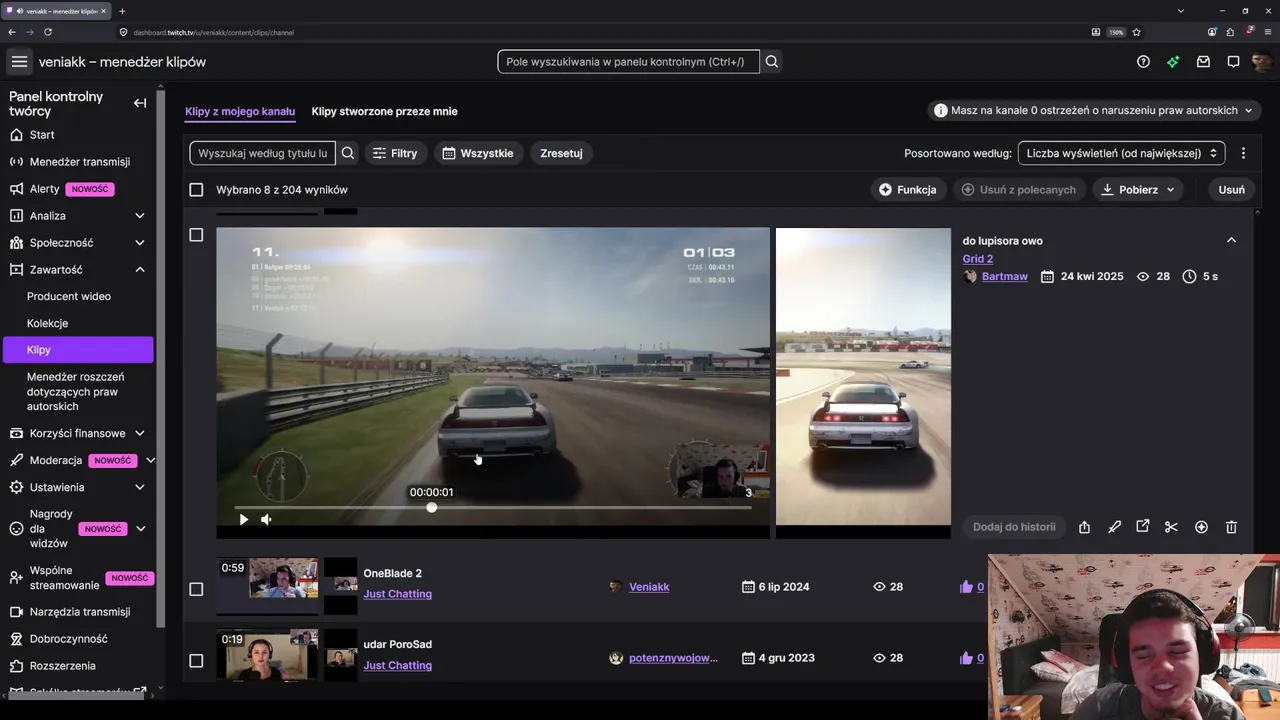Open the user profile avatar menu
The height and width of the screenshot is (720, 1280).
click(x=1262, y=62)
